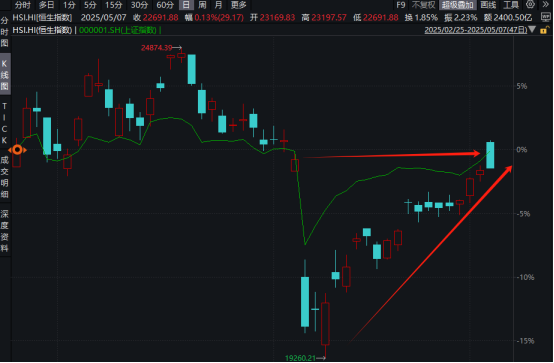
Task: Select the 5分 period tab
Action: [x=90, y=5]
